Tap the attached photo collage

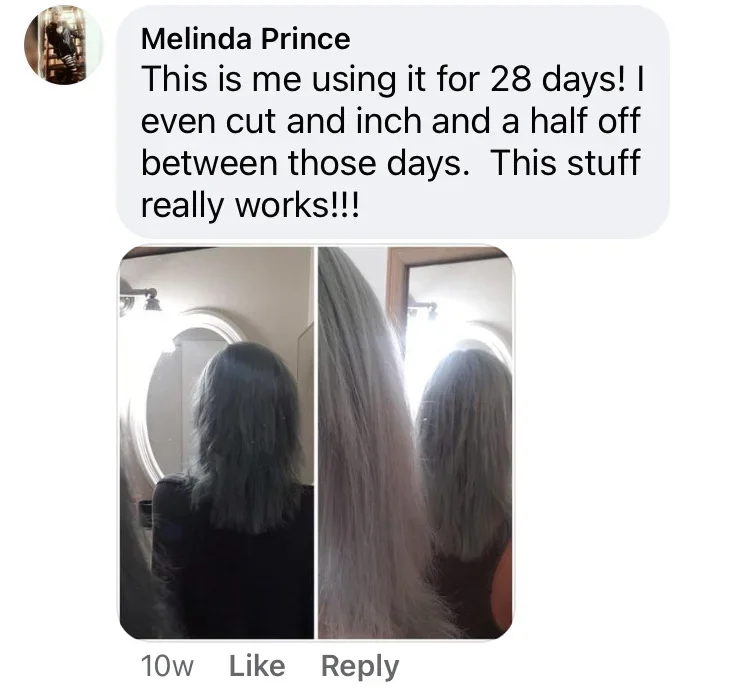pyautogui.click(x=316, y=443)
